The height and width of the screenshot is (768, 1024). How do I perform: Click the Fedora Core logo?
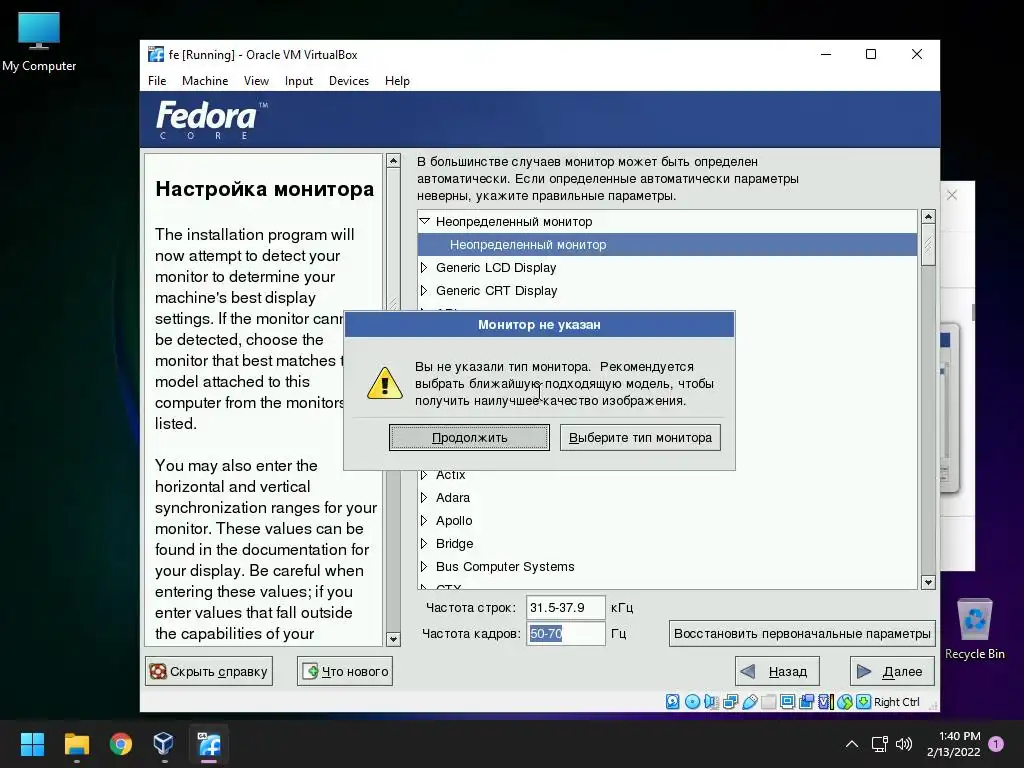coord(211,120)
